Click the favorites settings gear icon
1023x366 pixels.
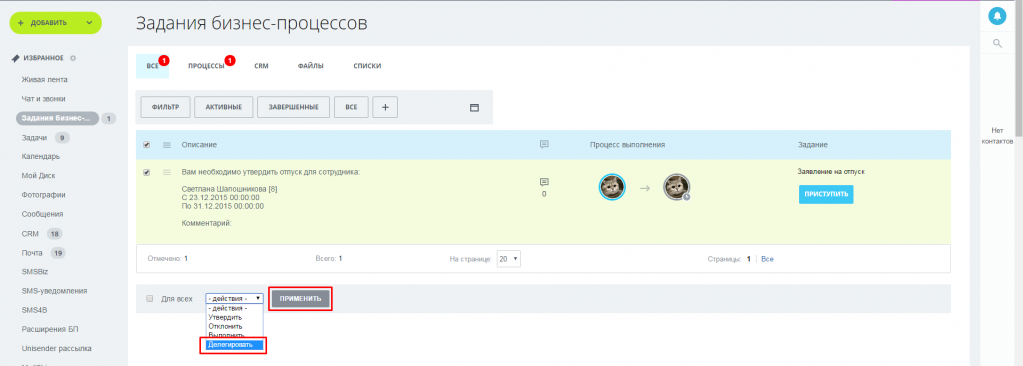click(x=73, y=58)
